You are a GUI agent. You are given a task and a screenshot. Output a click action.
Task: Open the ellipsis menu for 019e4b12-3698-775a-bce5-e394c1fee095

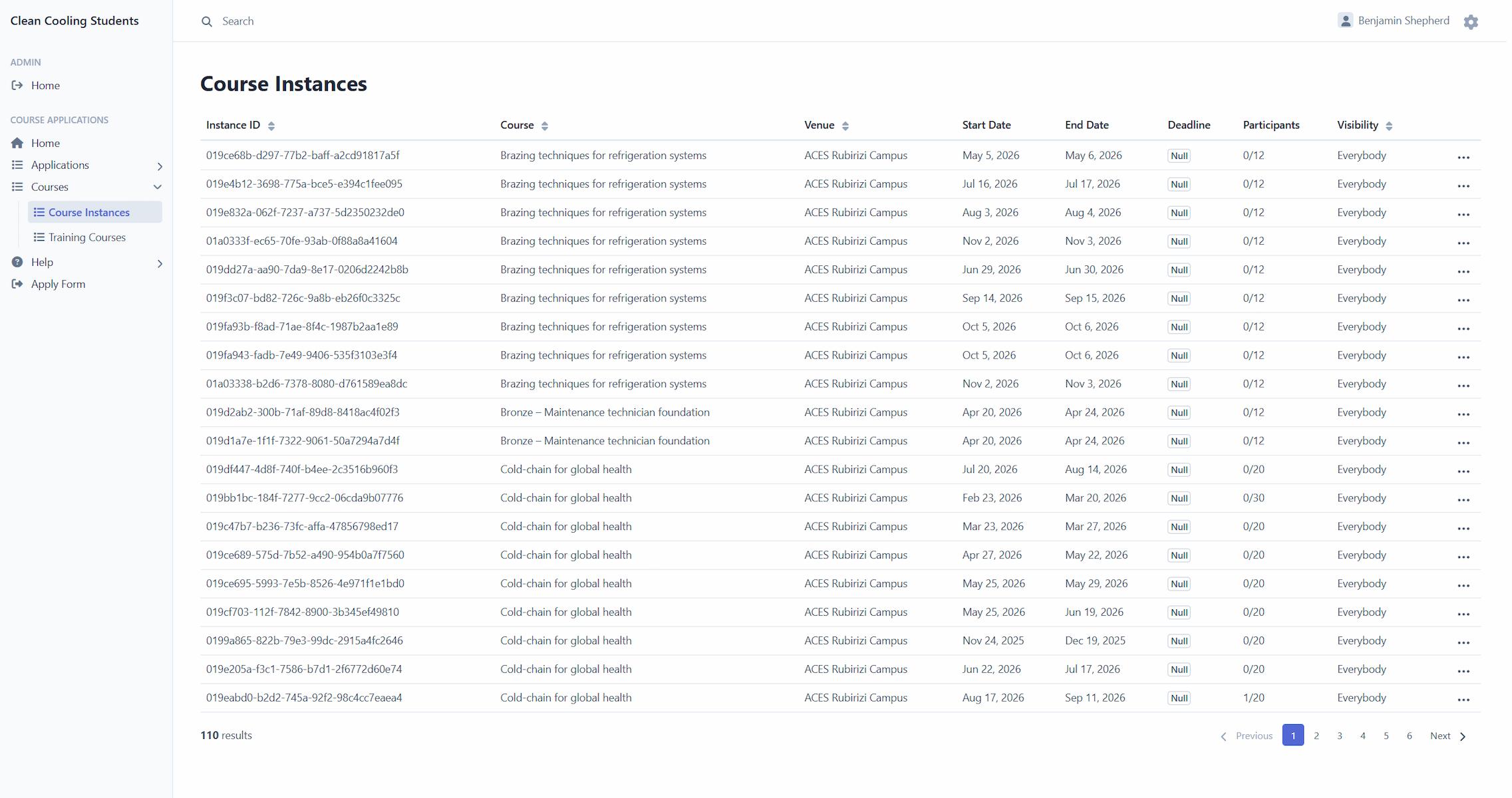tap(1463, 186)
